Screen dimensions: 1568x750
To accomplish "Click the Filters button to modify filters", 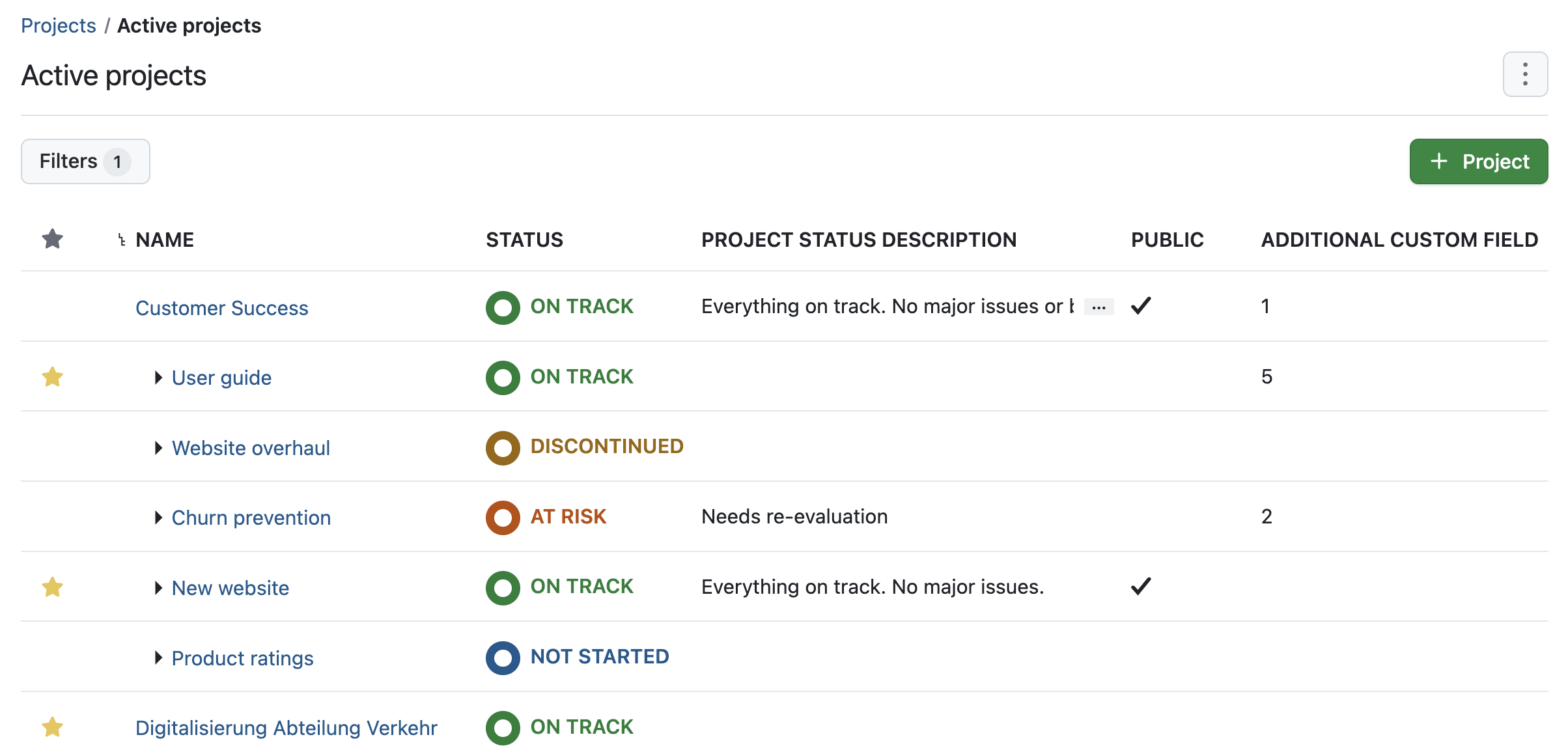I will (85, 161).
